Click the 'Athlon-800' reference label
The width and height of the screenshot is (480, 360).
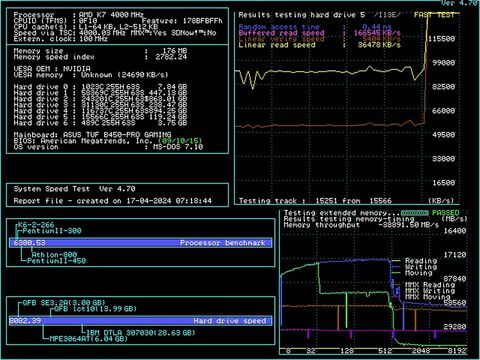[54, 255]
